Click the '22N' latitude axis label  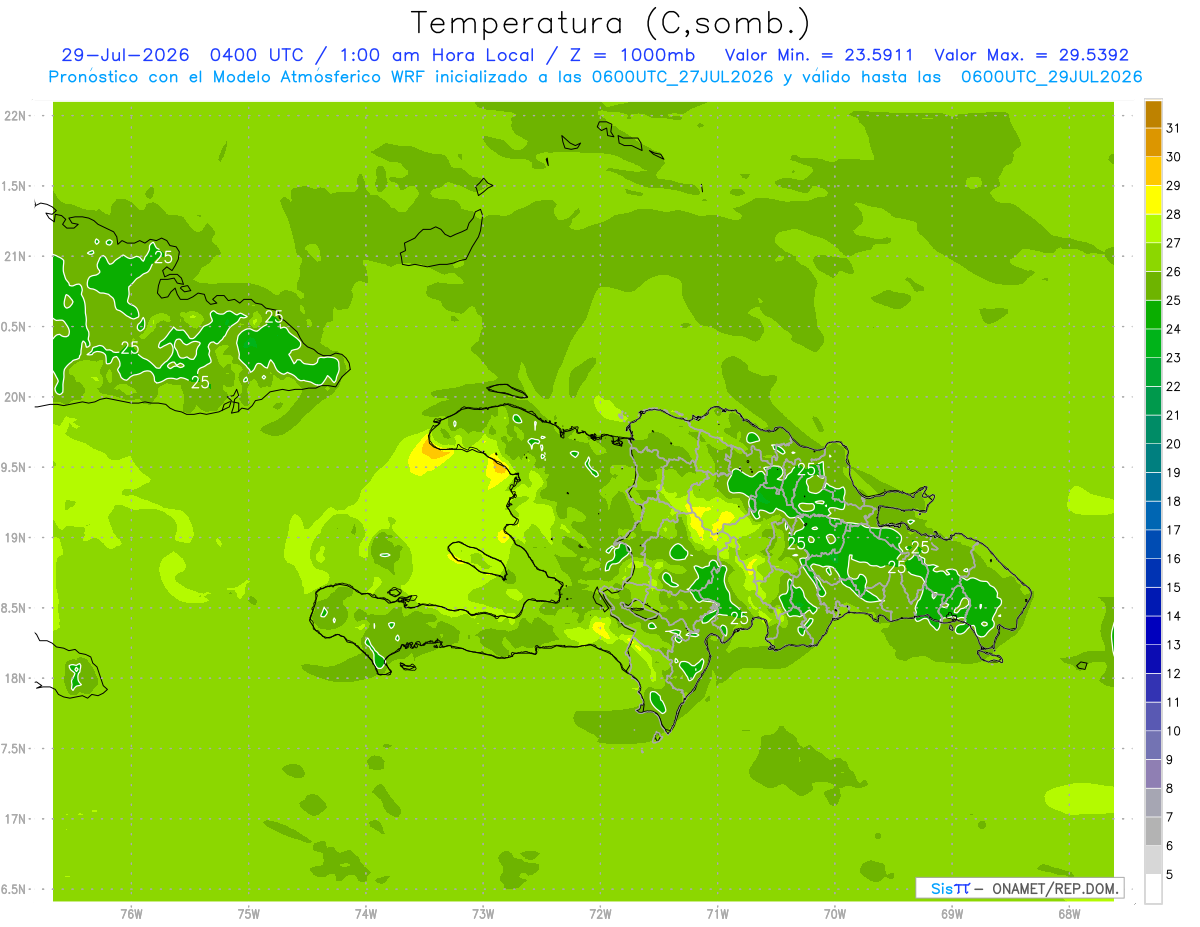[x=17, y=116]
